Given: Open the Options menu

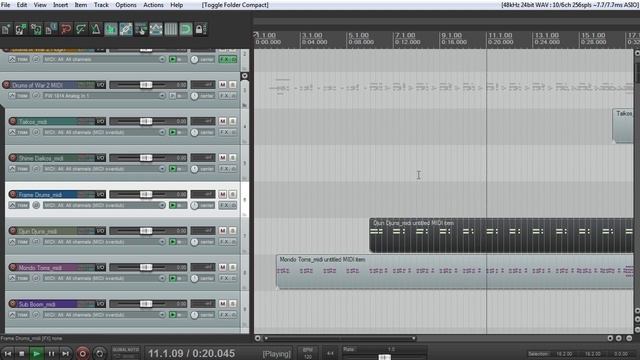Looking at the screenshot, I should pyautogui.click(x=126, y=5).
